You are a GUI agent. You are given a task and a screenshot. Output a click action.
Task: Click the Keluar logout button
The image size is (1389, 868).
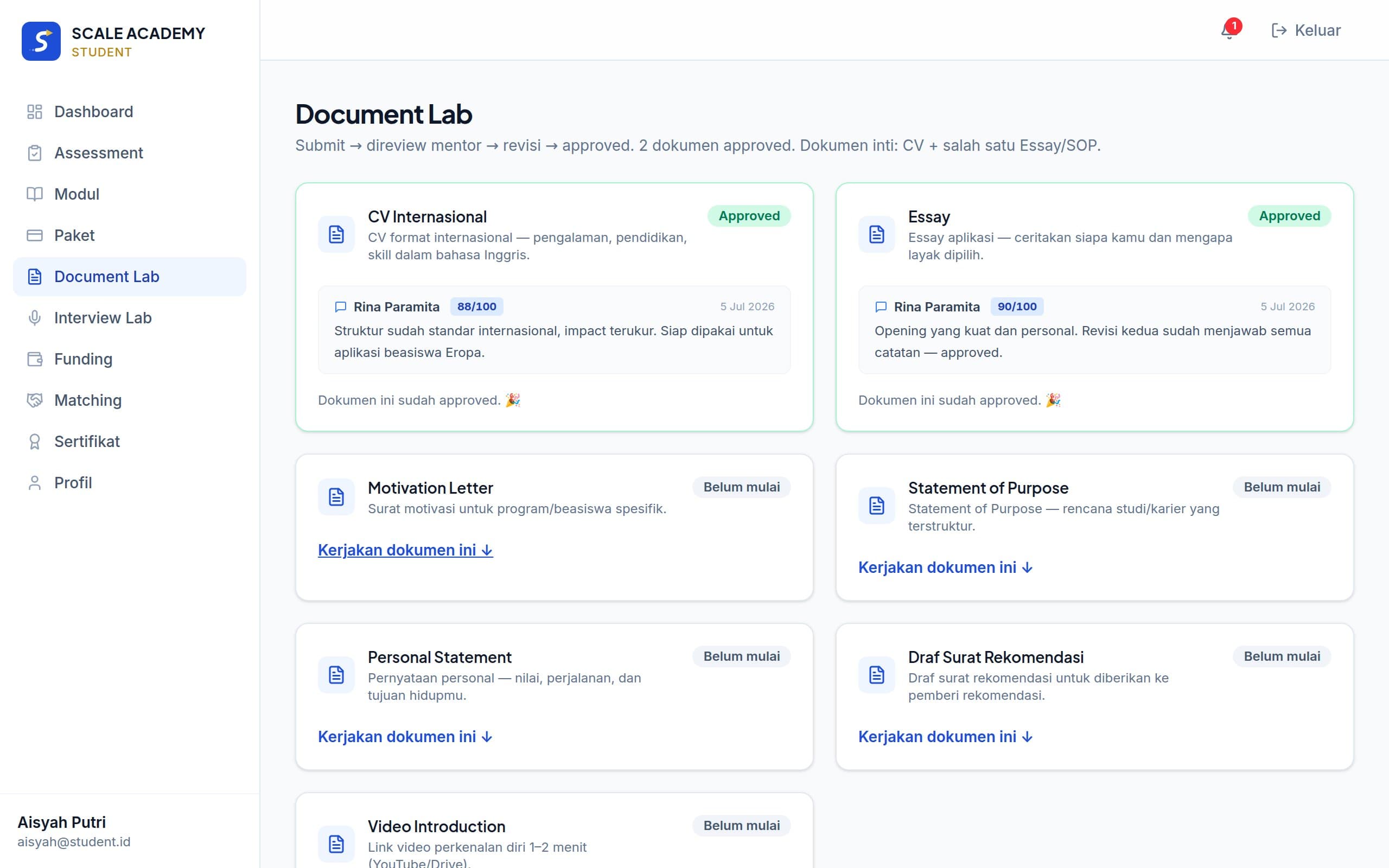pyautogui.click(x=1307, y=30)
